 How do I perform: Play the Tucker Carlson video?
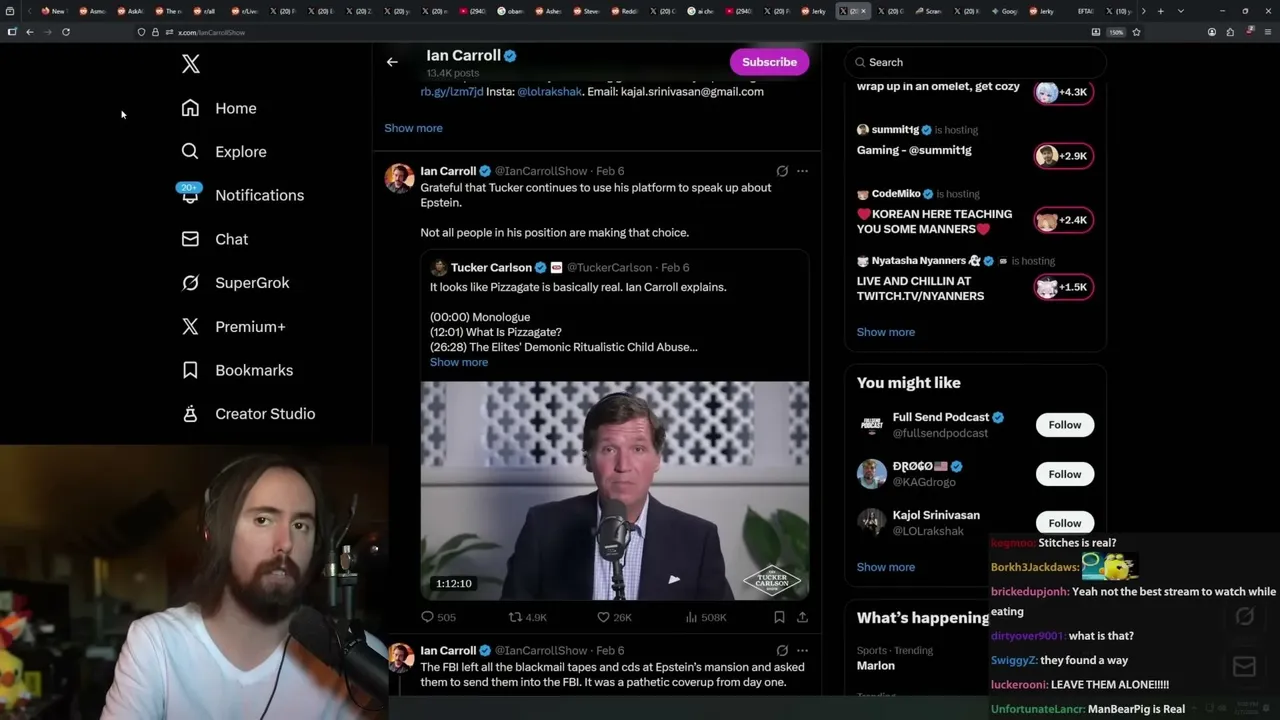tap(614, 490)
